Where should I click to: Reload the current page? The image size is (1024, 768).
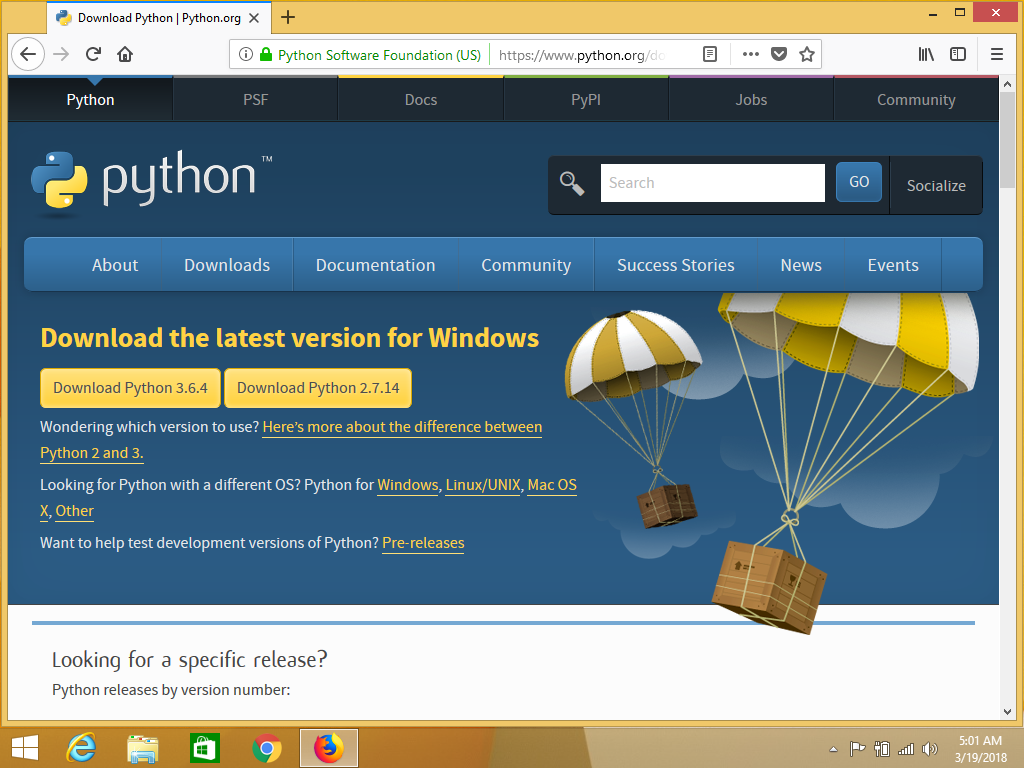point(92,54)
